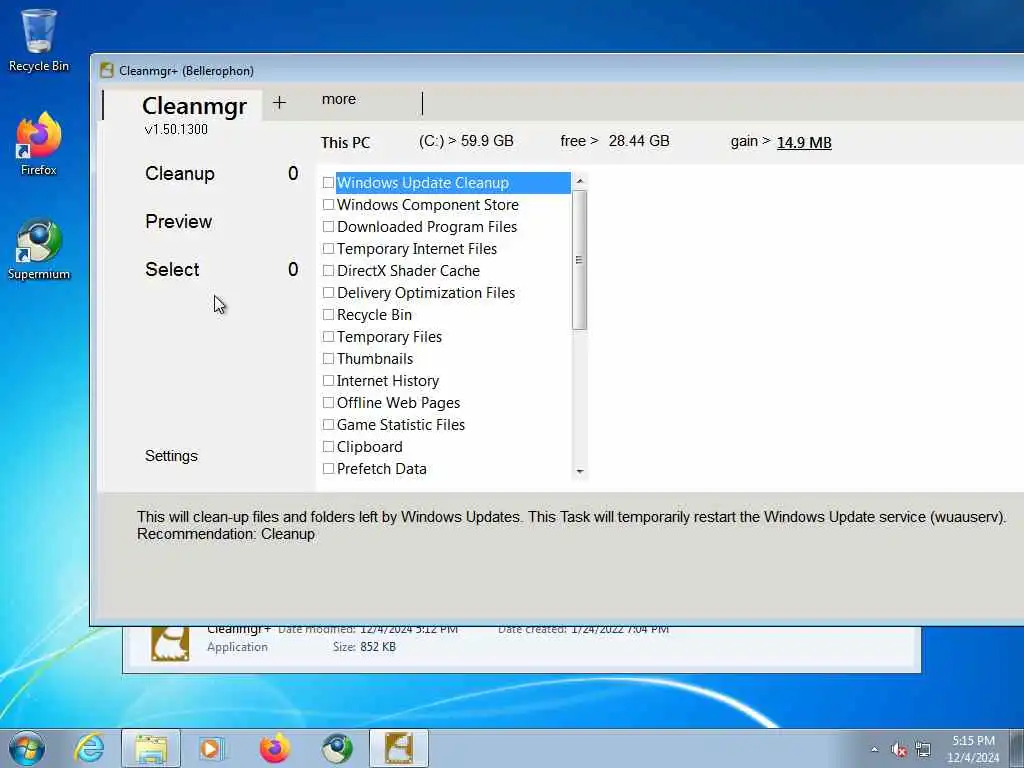Open the network tray icon
The height and width of the screenshot is (768, 1024).
923,749
